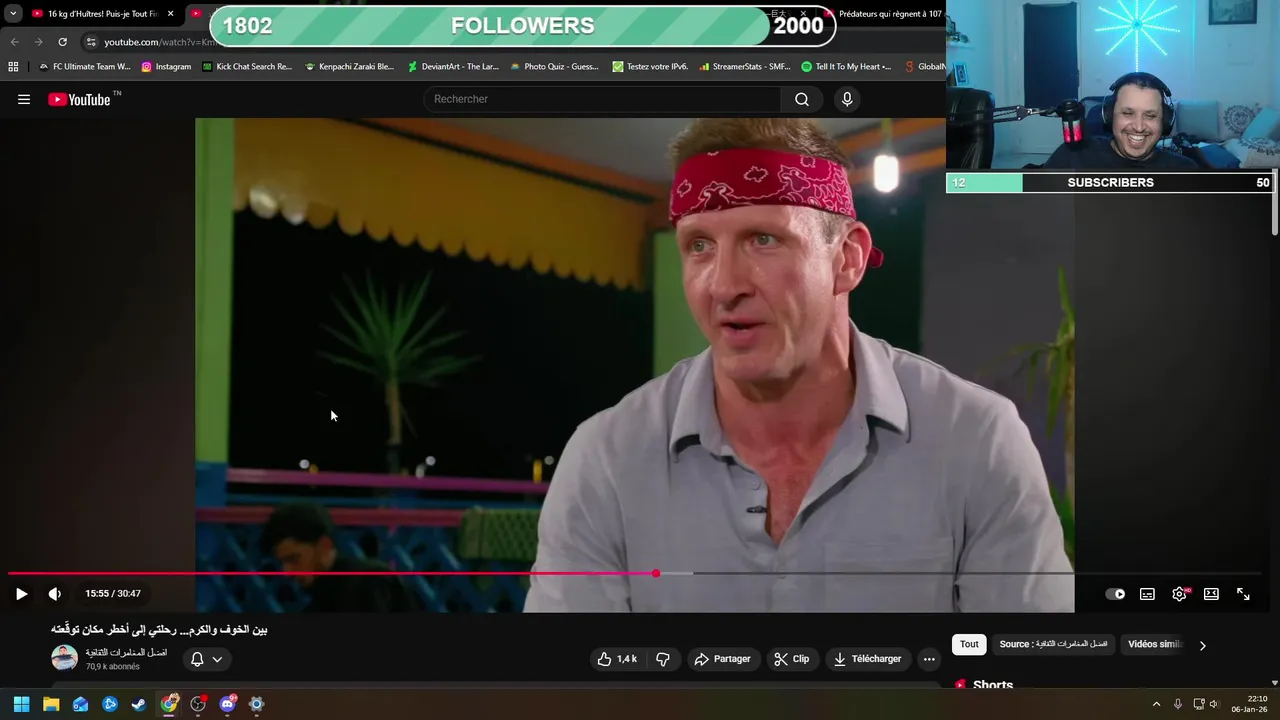Click the system tray volume icon
The height and width of the screenshot is (720, 1280).
click(x=1214, y=704)
